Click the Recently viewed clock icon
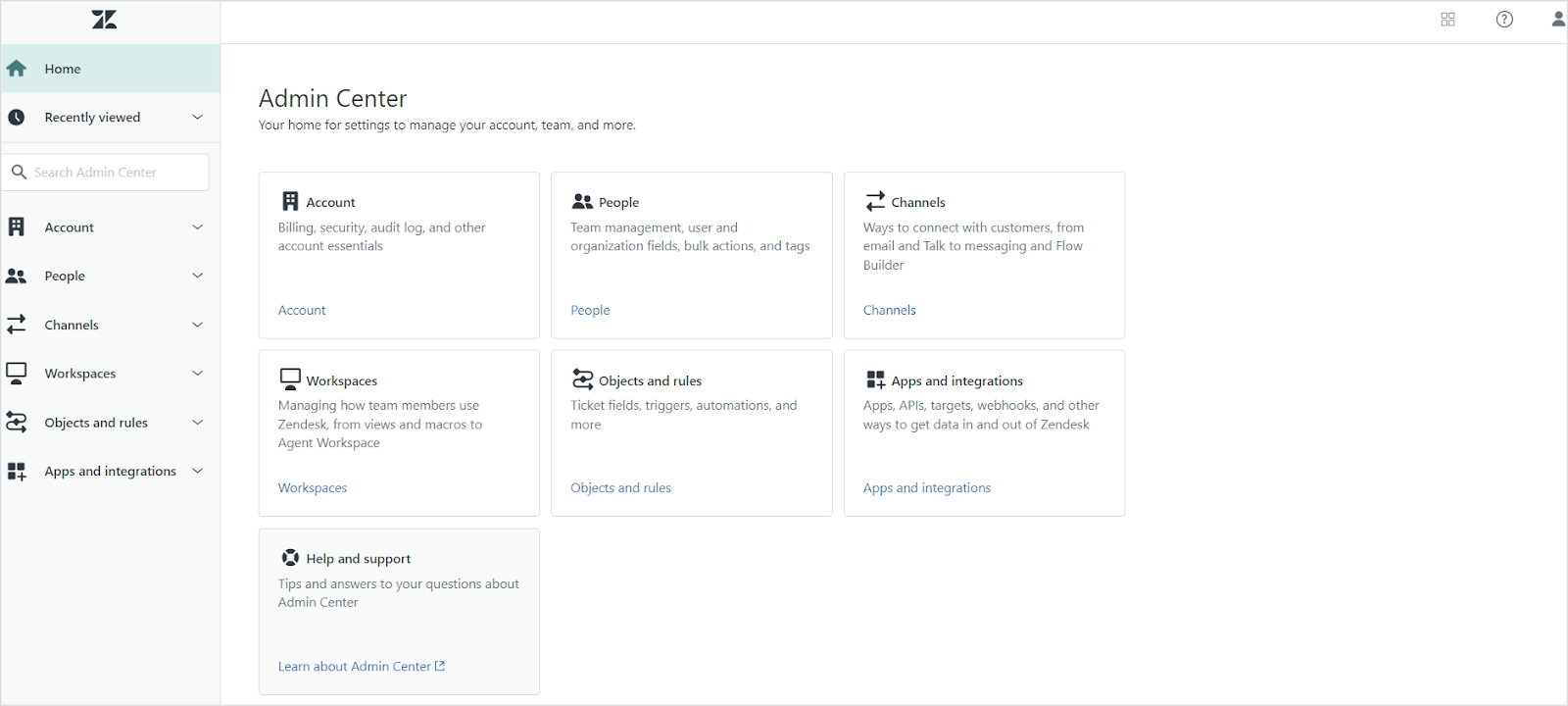Viewport: 1568px width, 706px height. [x=17, y=118]
